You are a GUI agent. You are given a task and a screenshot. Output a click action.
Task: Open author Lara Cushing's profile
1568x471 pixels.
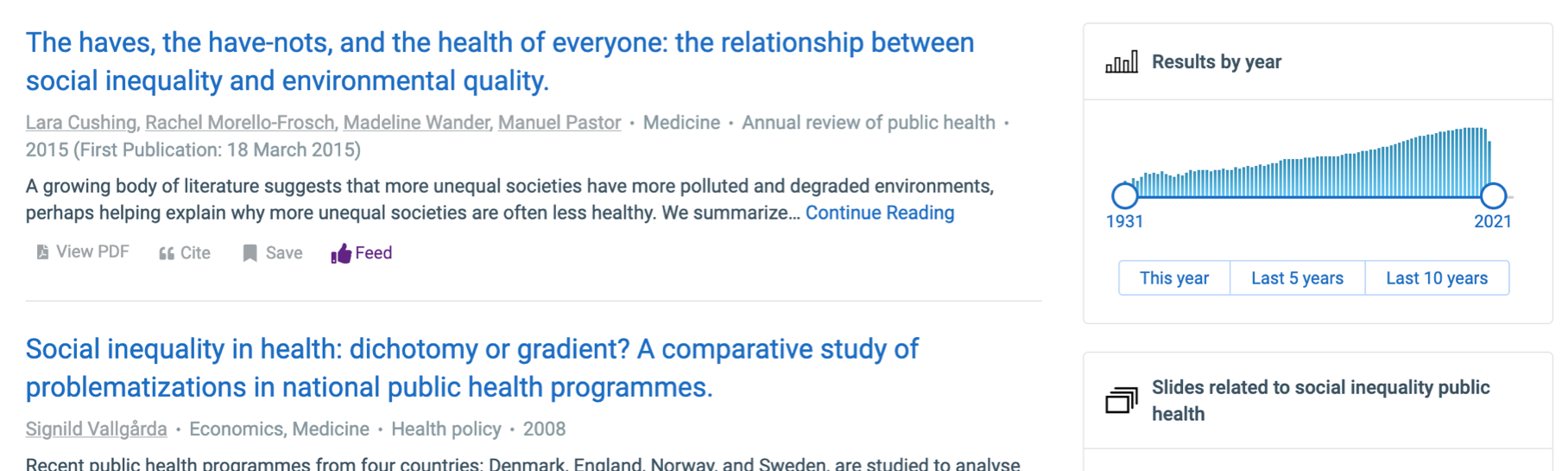[81, 123]
